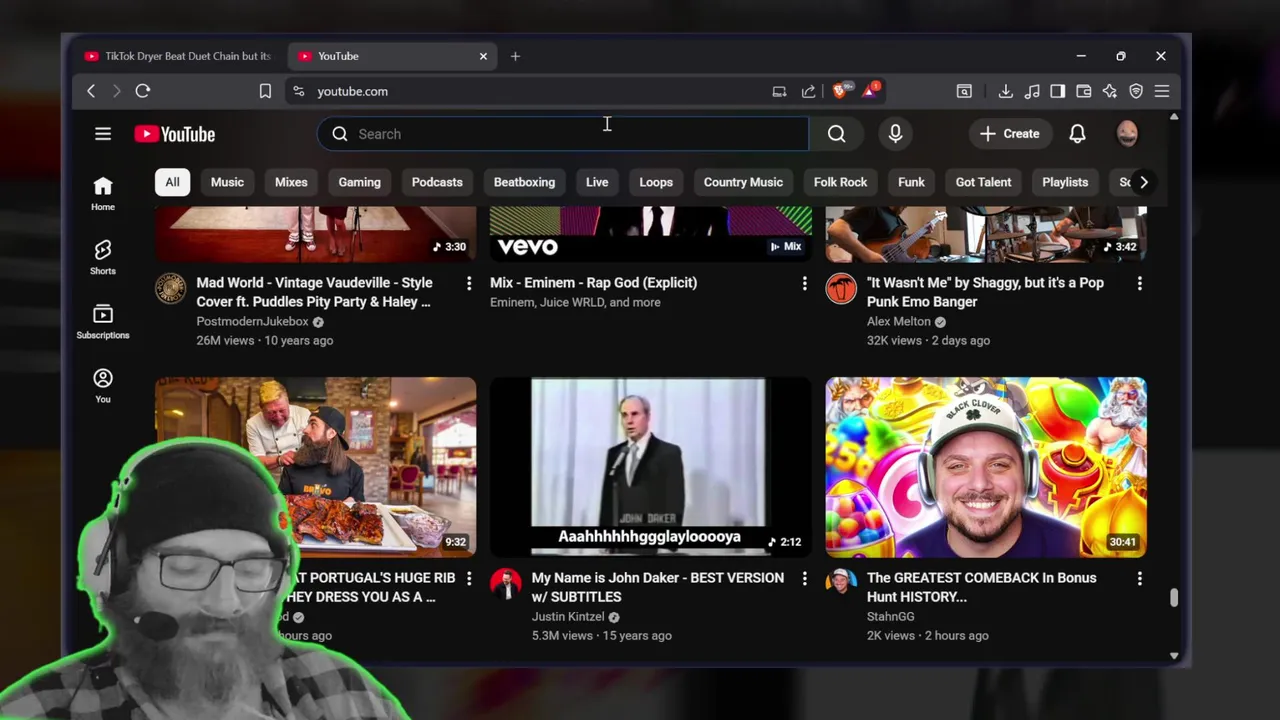This screenshot has height=720, width=1280.
Task: Open options menu for Eminem Rap God mix
Action: point(804,284)
